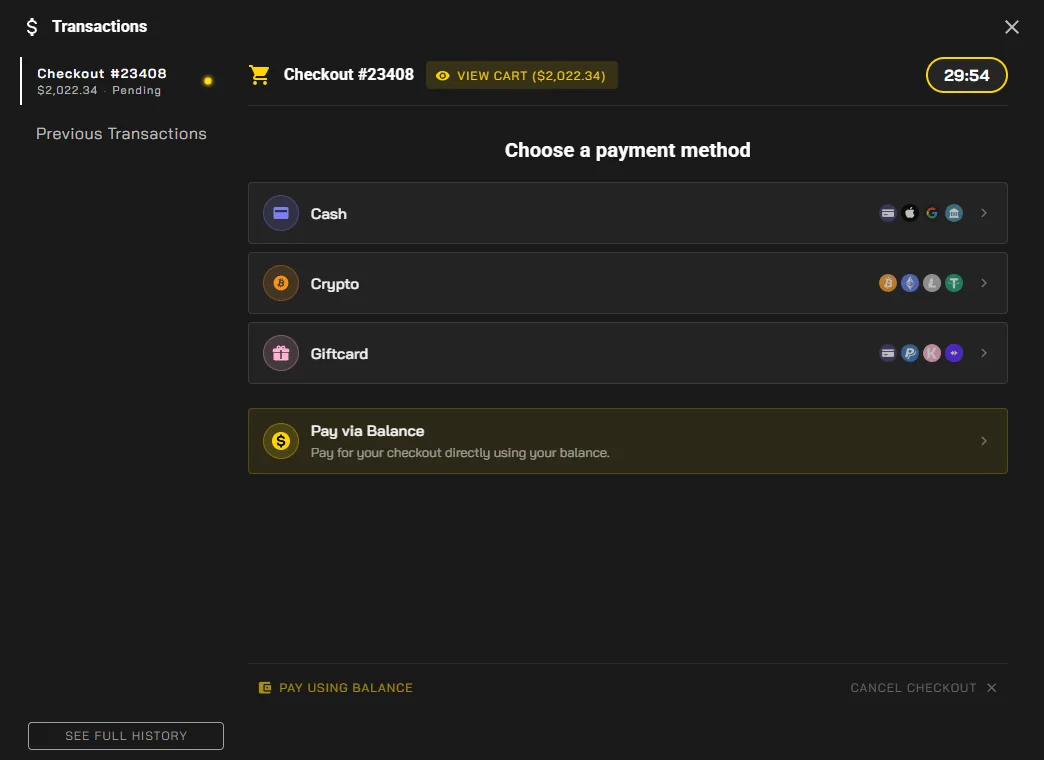Close the Transactions dialog

(1011, 27)
